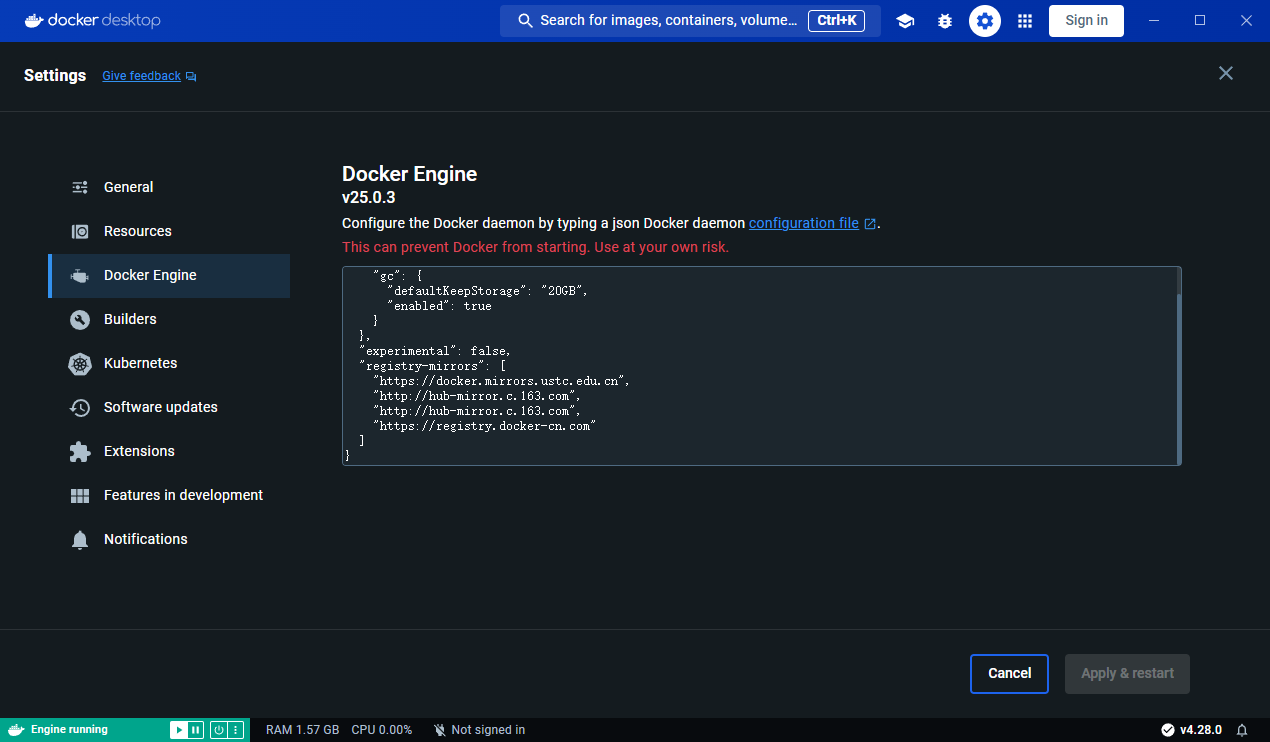The image size is (1270, 742).
Task: Click the JSON editor vertical scrollbar
Action: point(1178,366)
